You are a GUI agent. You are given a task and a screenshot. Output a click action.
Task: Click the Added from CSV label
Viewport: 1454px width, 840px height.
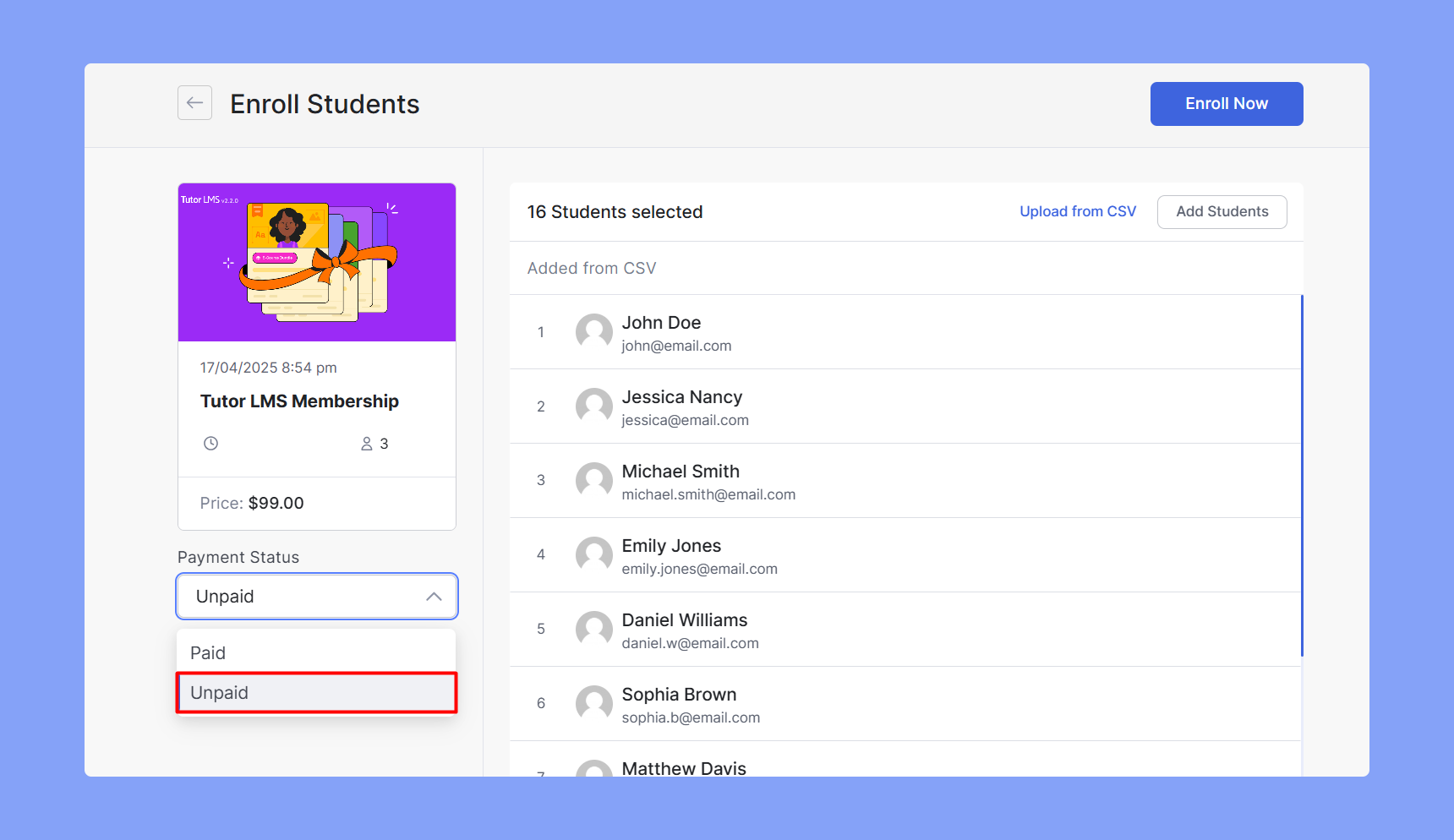click(x=592, y=268)
